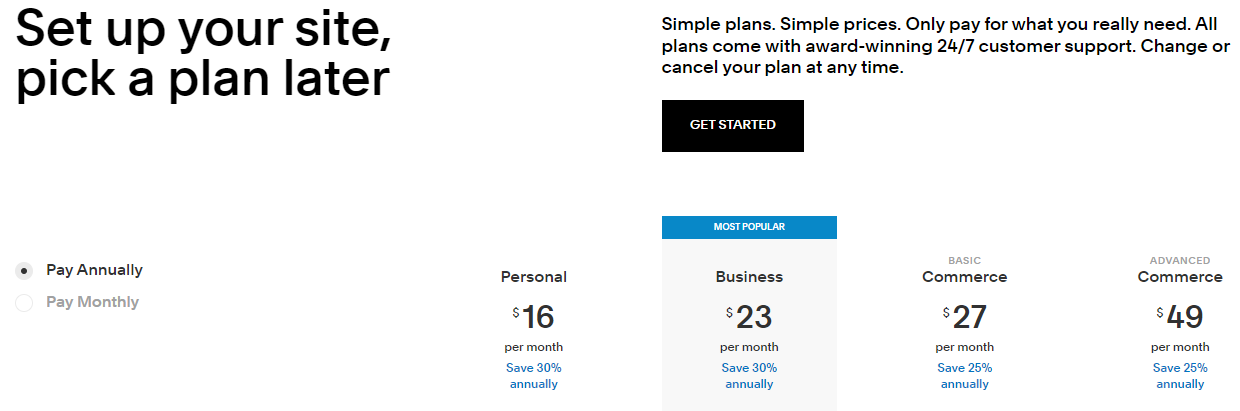The width and height of the screenshot is (1240, 411).
Task: Click the $49 Advanced Commerce price
Action: (x=1183, y=317)
